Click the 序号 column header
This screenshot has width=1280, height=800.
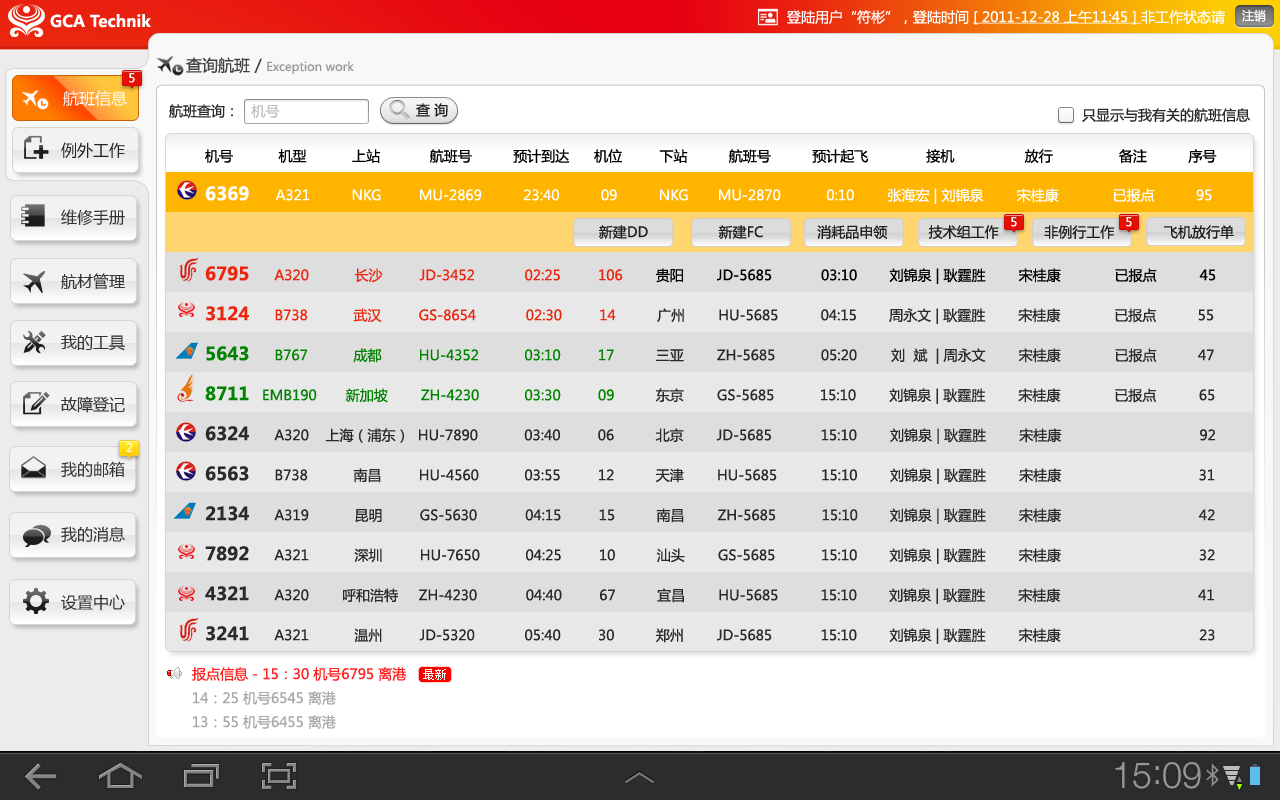1202,156
